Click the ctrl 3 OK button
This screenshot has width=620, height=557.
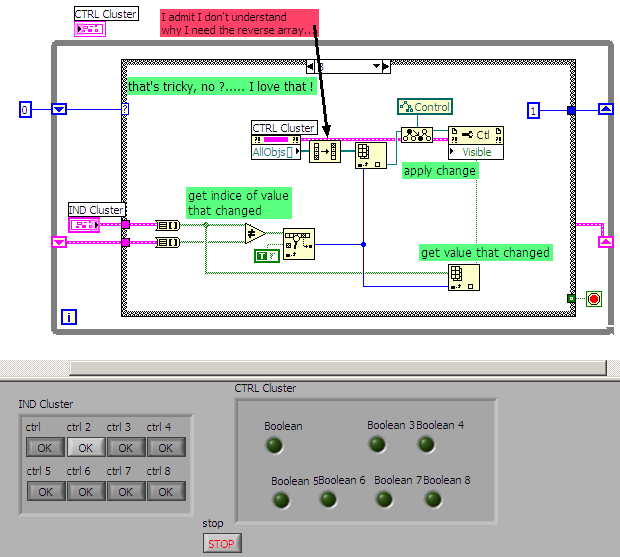[x=126, y=447]
